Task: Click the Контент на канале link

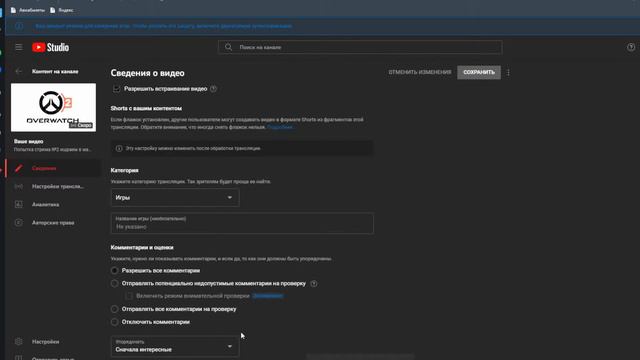Action: click(x=55, y=71)
